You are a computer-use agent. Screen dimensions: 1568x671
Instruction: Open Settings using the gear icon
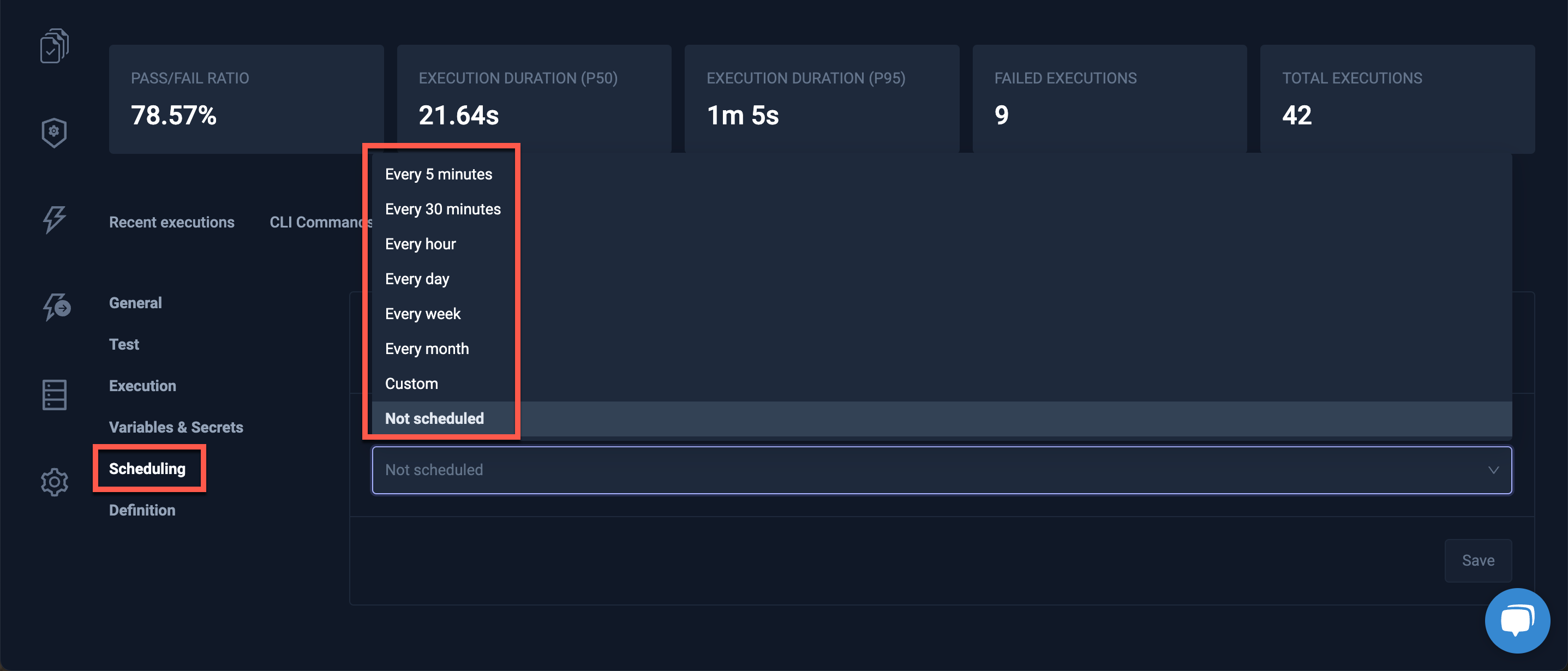pos(53,481)
